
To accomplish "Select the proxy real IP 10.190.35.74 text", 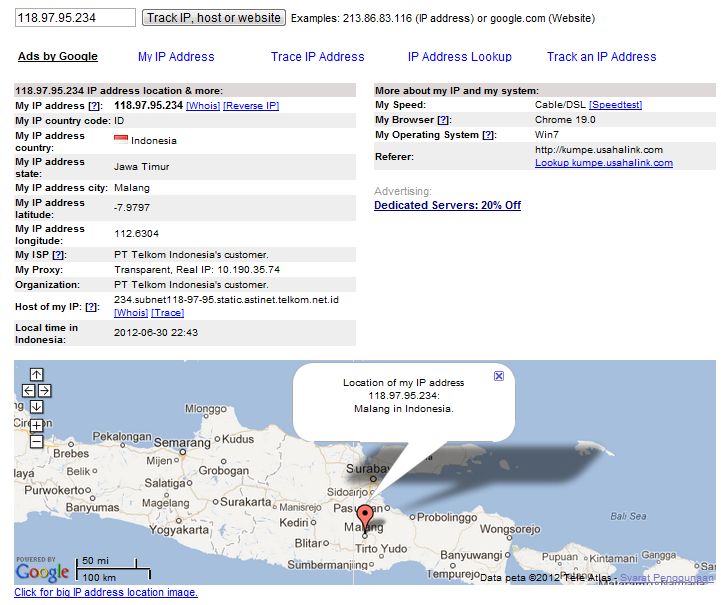I will [x=249, y=270].
